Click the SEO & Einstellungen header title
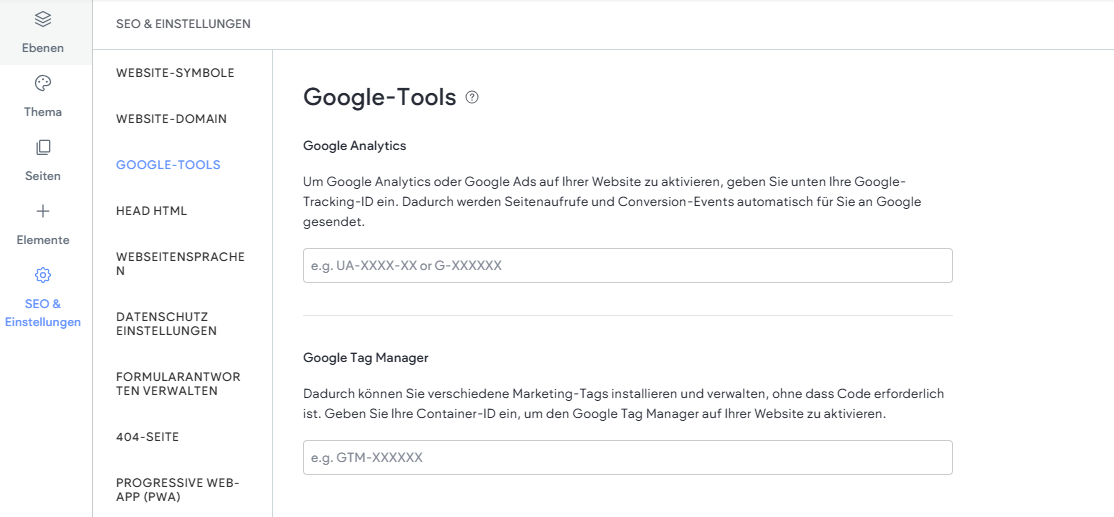1114x517 pixels. click(183, 24)
